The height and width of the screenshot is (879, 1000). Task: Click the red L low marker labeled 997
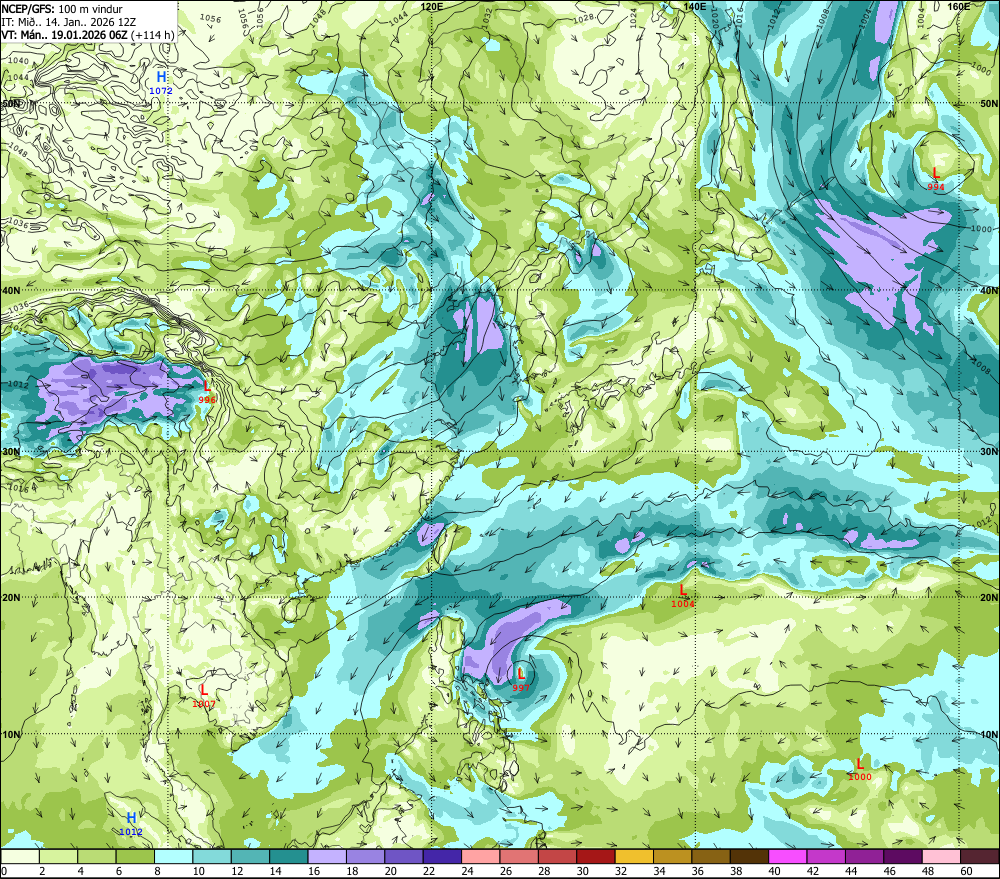point(520,674)
